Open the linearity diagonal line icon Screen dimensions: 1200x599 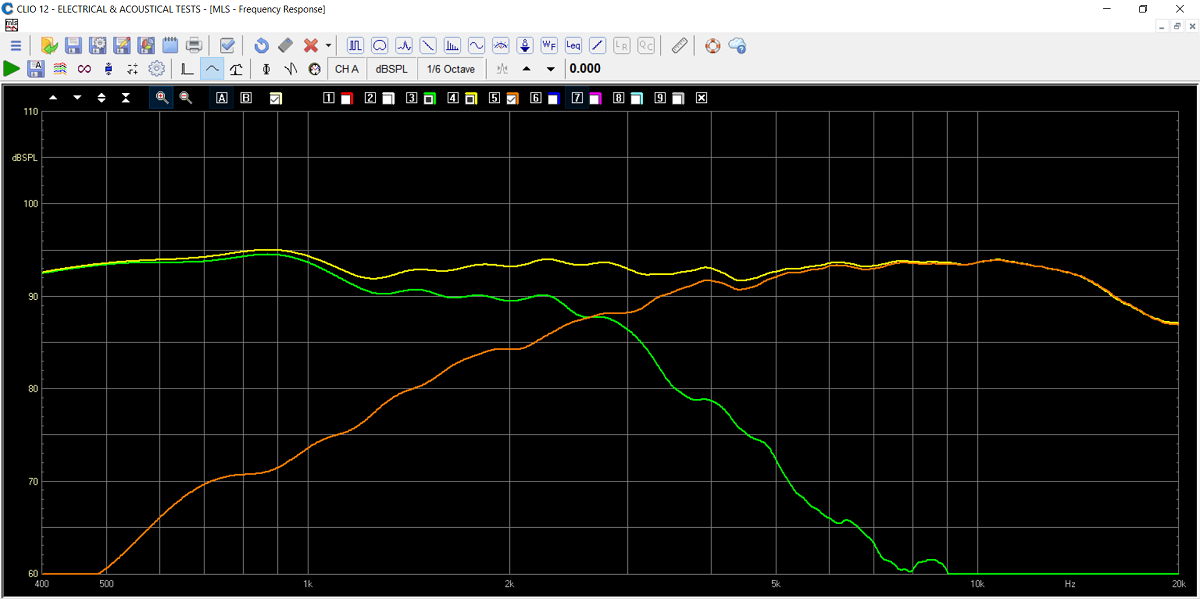click(x=598, y=45)
